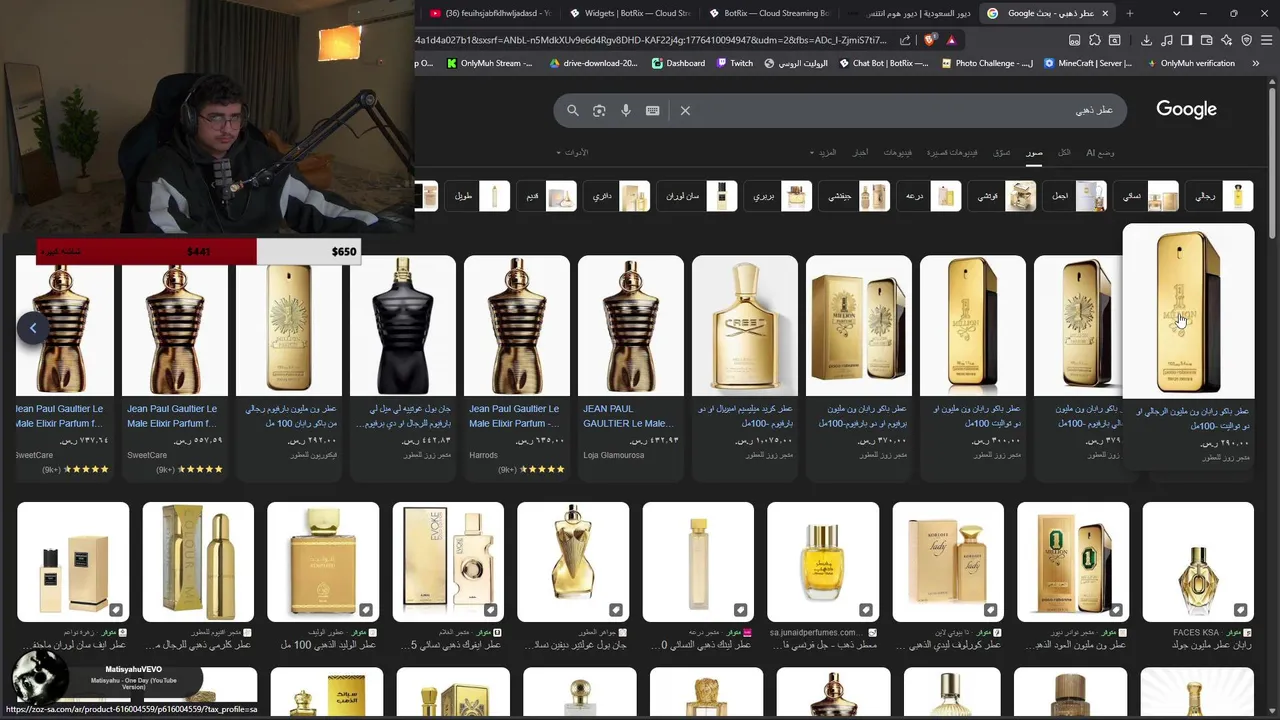
Task: Open the FACES KSA image result
Action: pos(1197,562)
